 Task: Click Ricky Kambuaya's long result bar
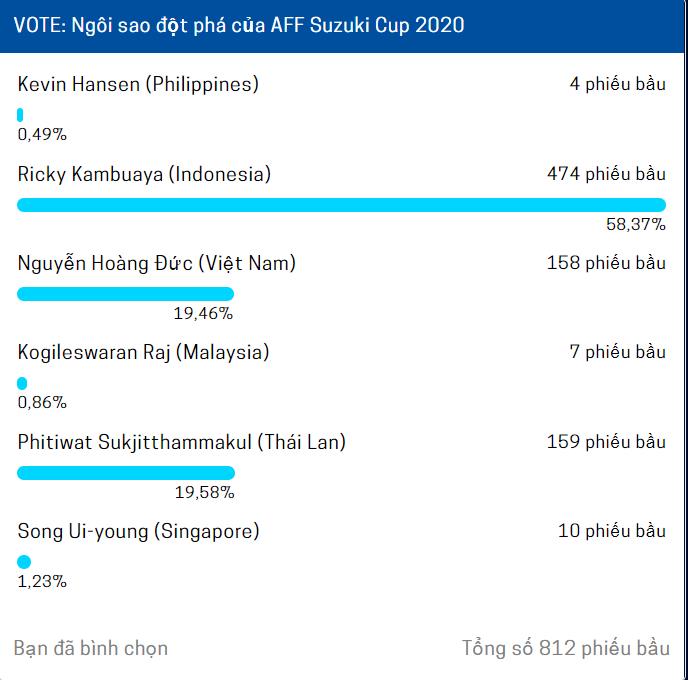[x=341, y=205]
